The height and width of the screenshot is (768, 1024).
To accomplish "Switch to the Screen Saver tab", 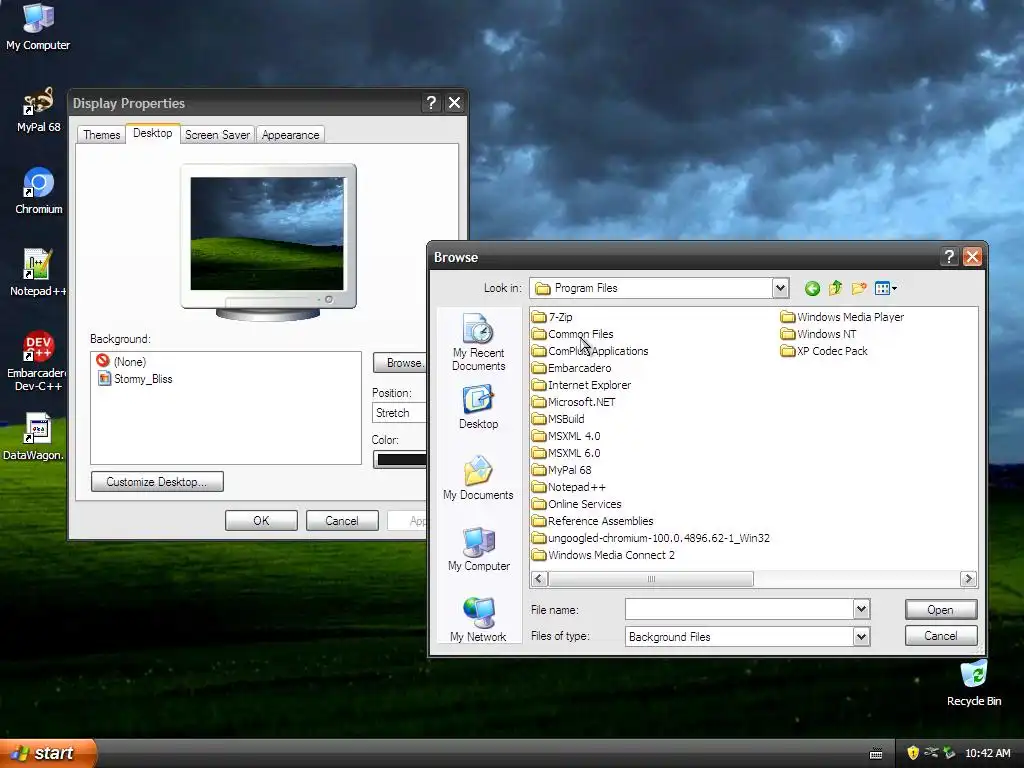I will (x=217, y=135).
